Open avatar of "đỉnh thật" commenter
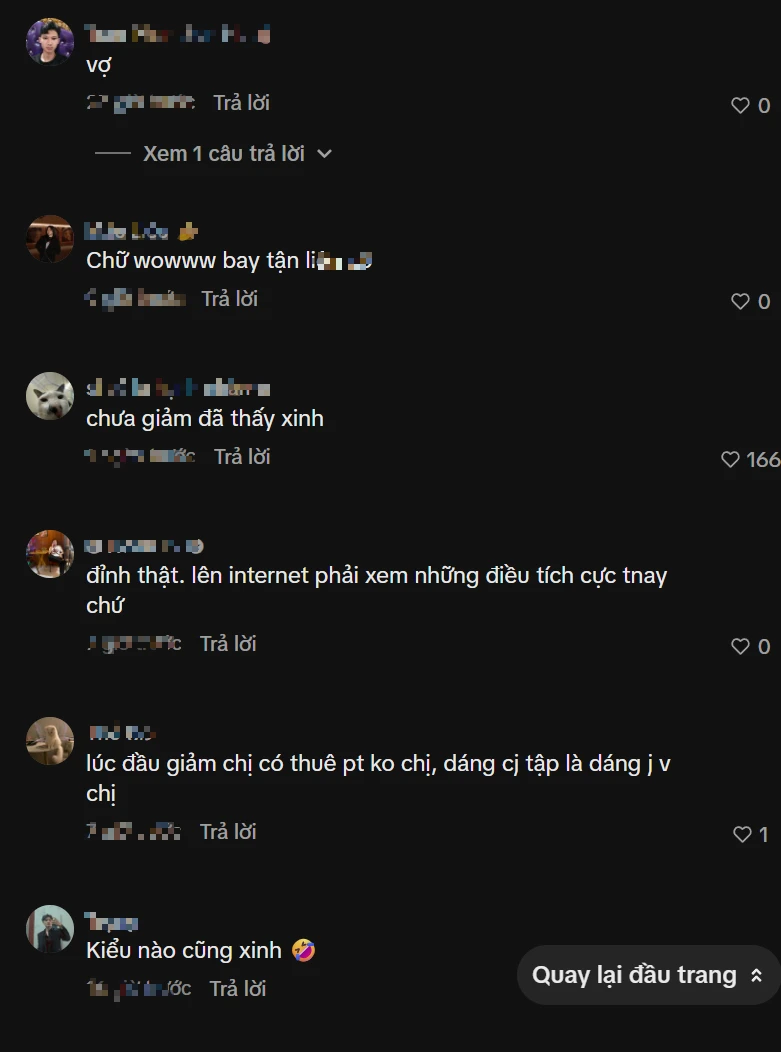The width and height of the screenshot is (781, 1052). click(x=50, y=554)
